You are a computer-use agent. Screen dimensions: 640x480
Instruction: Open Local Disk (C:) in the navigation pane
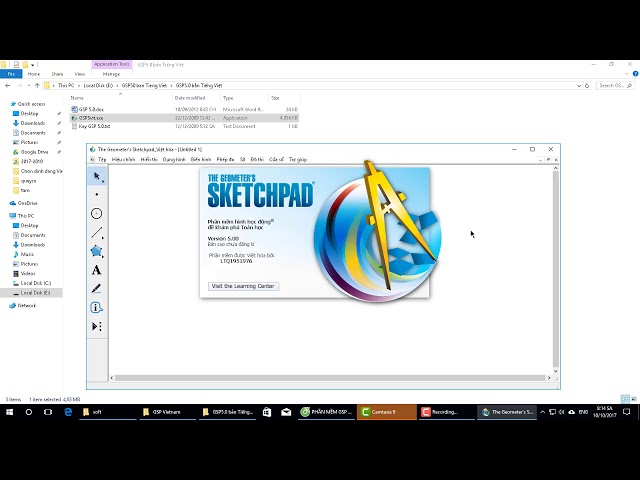36,283
